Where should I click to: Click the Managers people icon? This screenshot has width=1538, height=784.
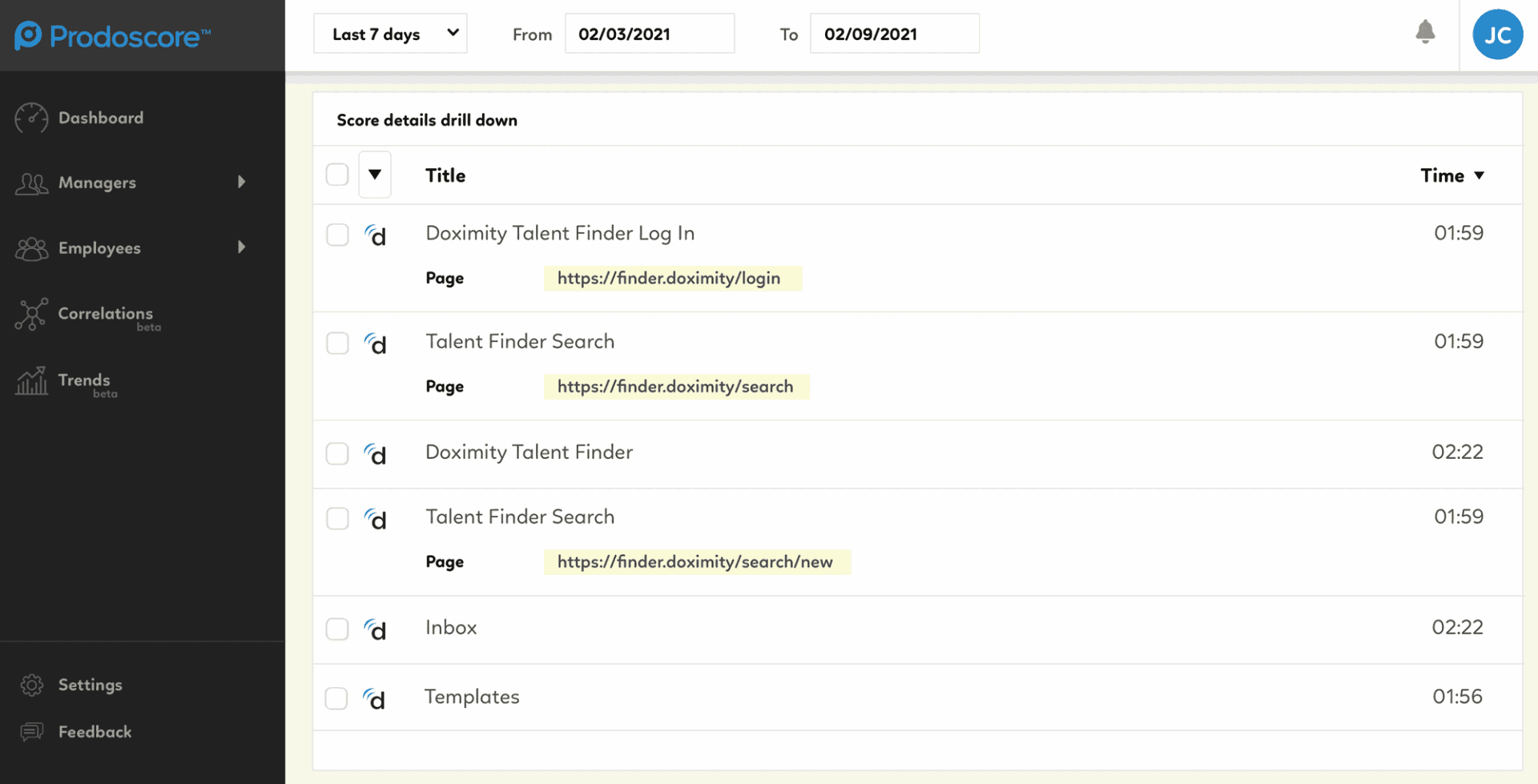click(x=31, y=183)
